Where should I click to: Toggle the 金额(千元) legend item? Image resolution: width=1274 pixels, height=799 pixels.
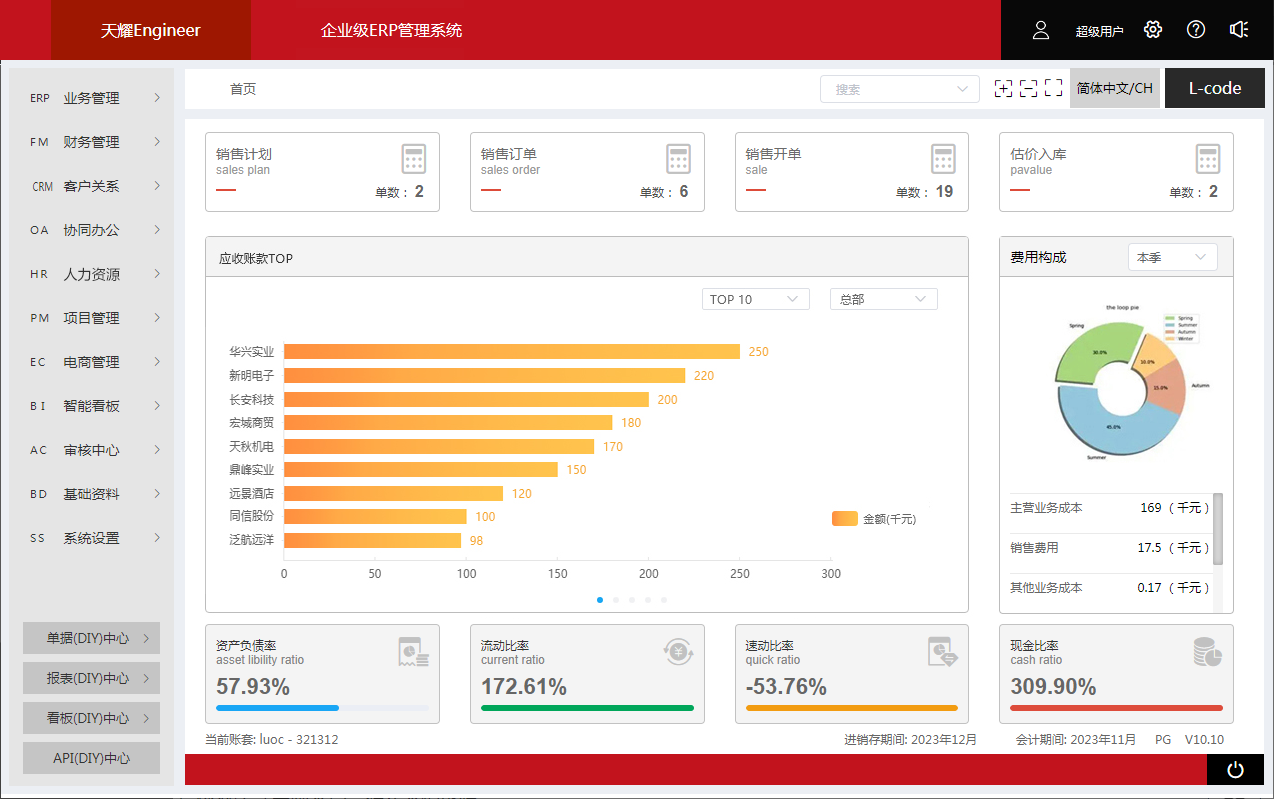pyautogui.click(x=873, y=519)
